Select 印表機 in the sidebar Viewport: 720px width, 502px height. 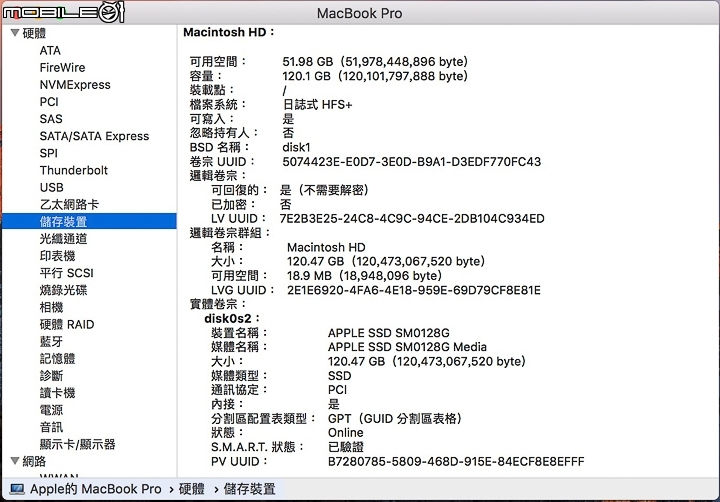pyautogui.click(x=57, y=256)
